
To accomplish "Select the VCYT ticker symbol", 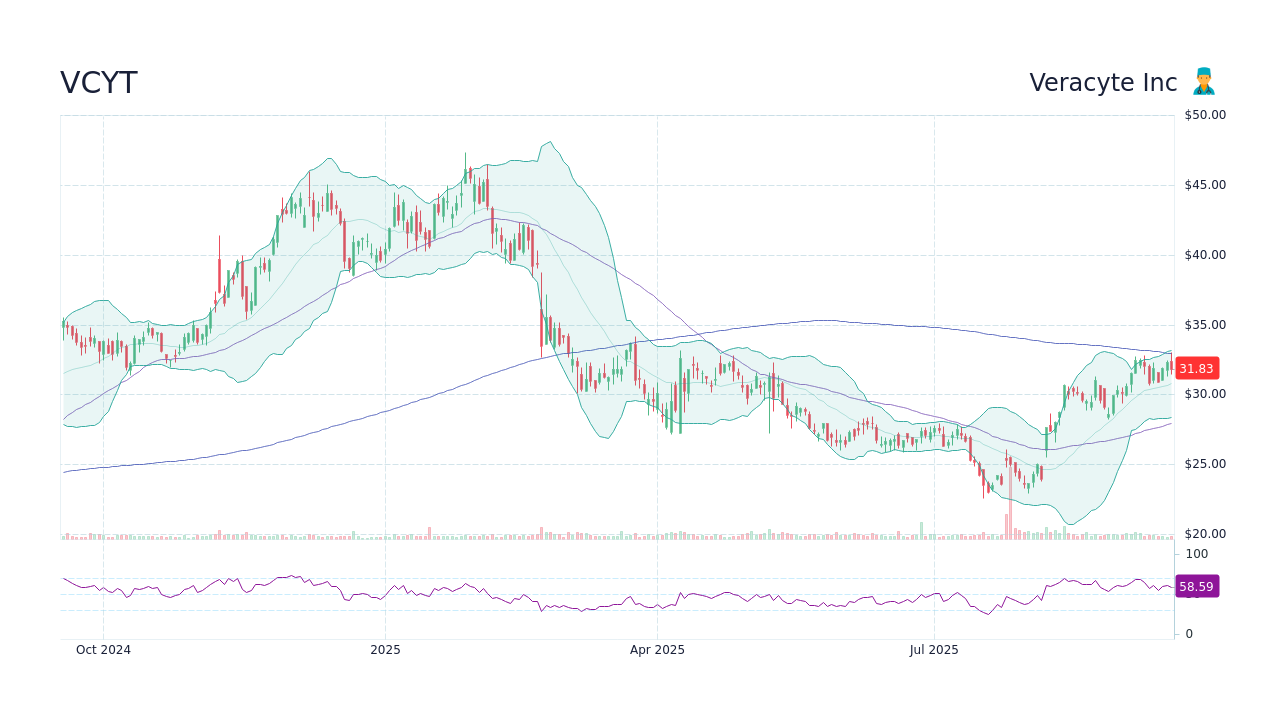I will (98, 83).
